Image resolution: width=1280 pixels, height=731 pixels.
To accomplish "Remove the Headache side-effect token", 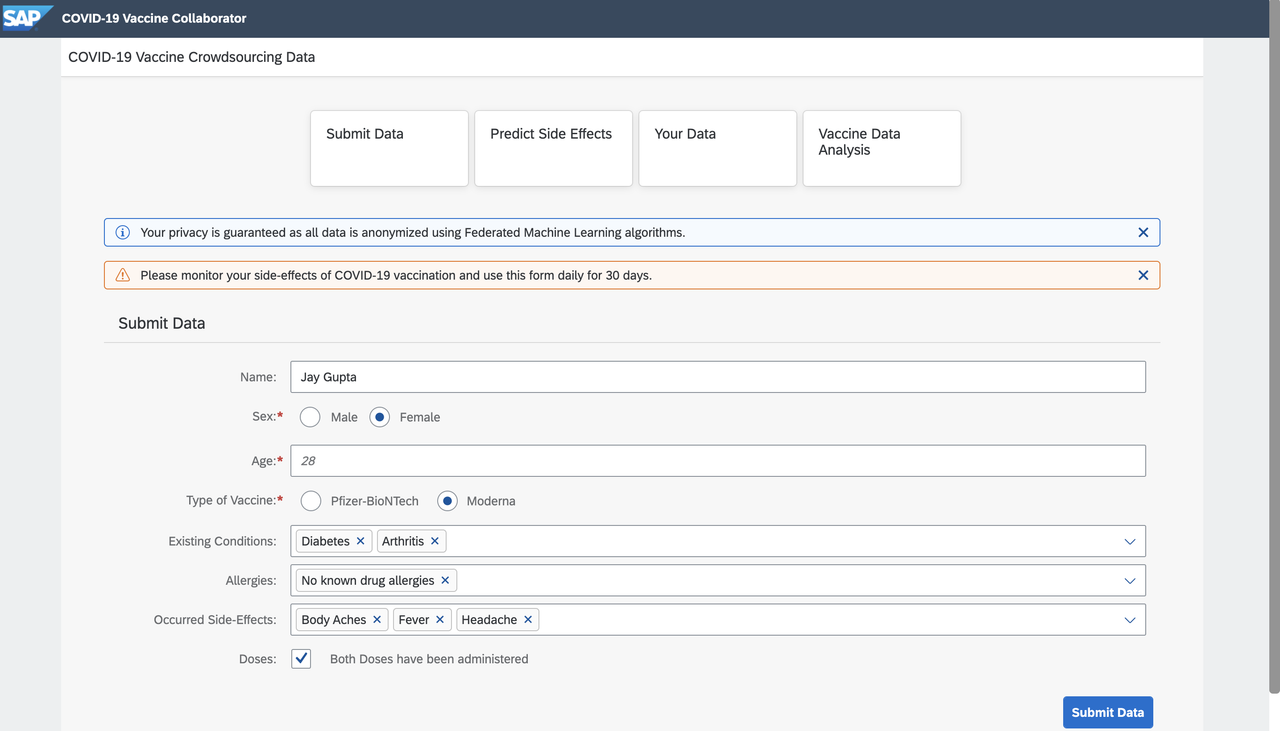I will [528, 619].
